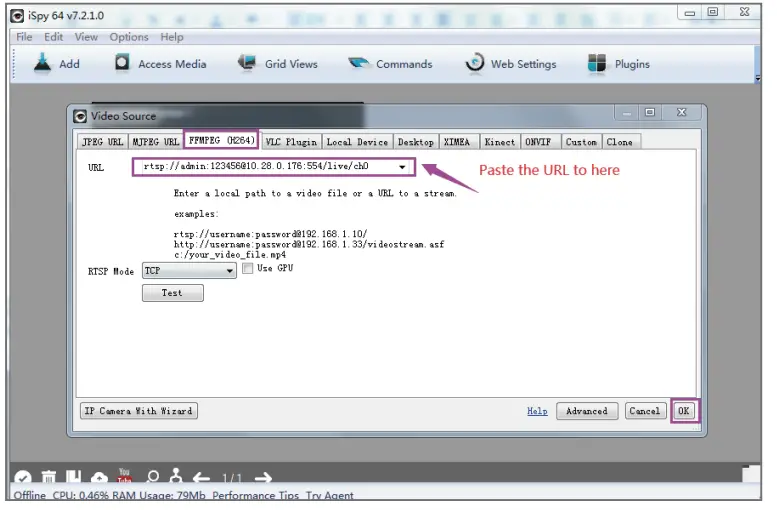777x510 pixels.
Task: Click the trash can icon in the bottom bar
Action: coord(49,477)
